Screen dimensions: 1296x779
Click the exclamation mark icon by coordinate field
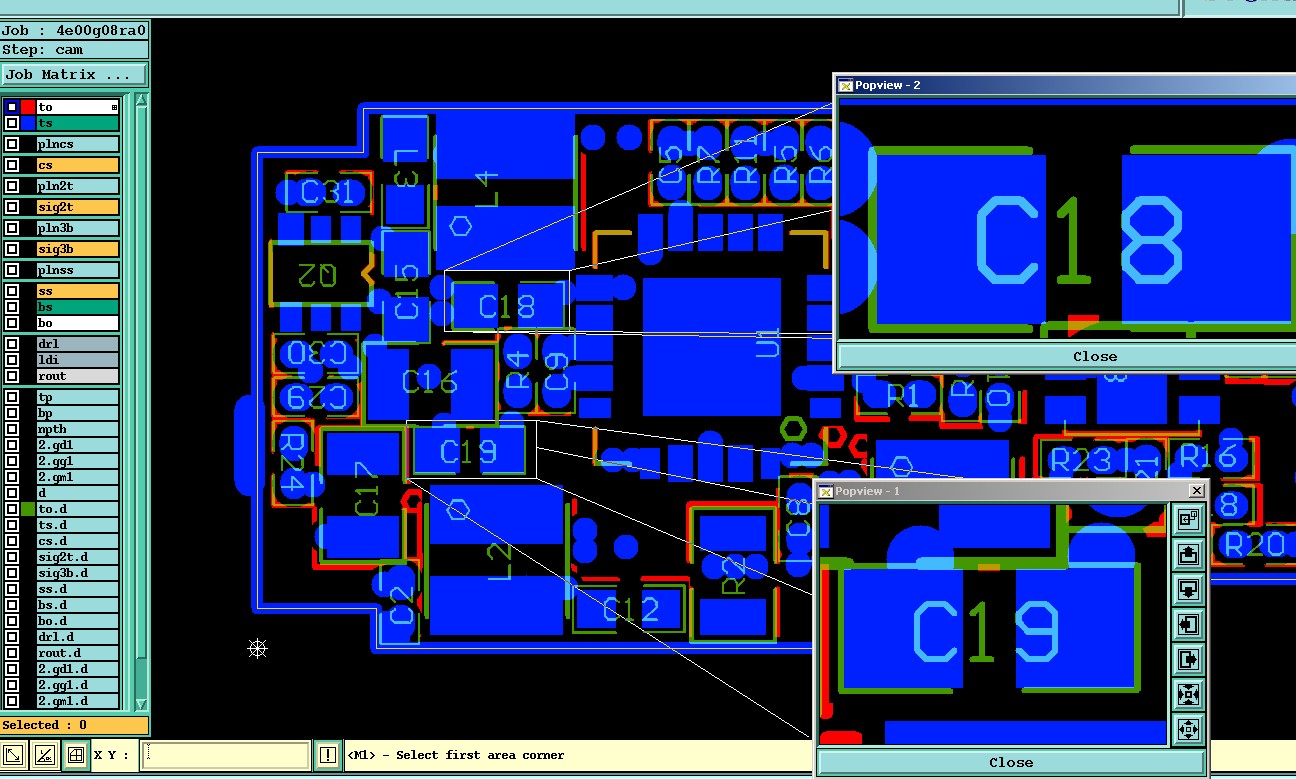[x=328, y=755]
